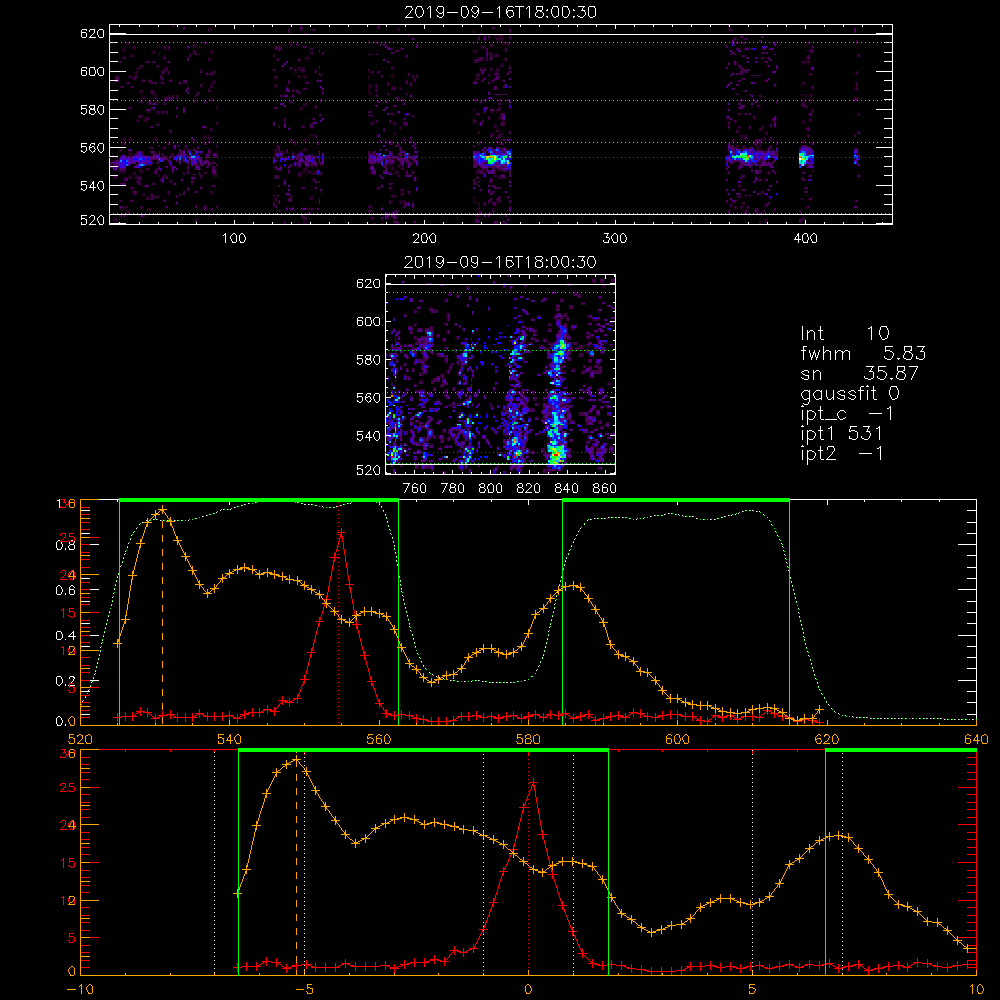
Task: Click the "fwhm 5.83" readout text
Action: click(863, 353)
